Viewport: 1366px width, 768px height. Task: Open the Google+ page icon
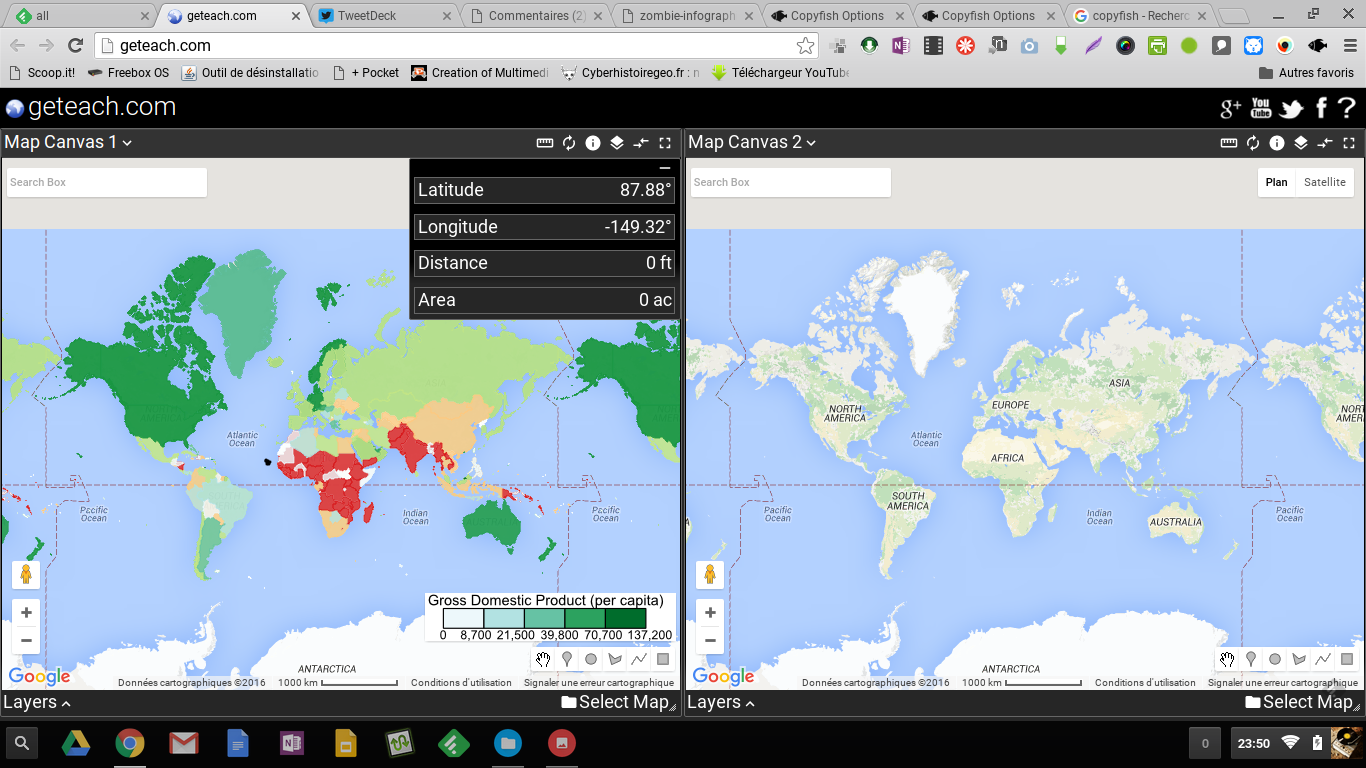tap(1231, 108)
